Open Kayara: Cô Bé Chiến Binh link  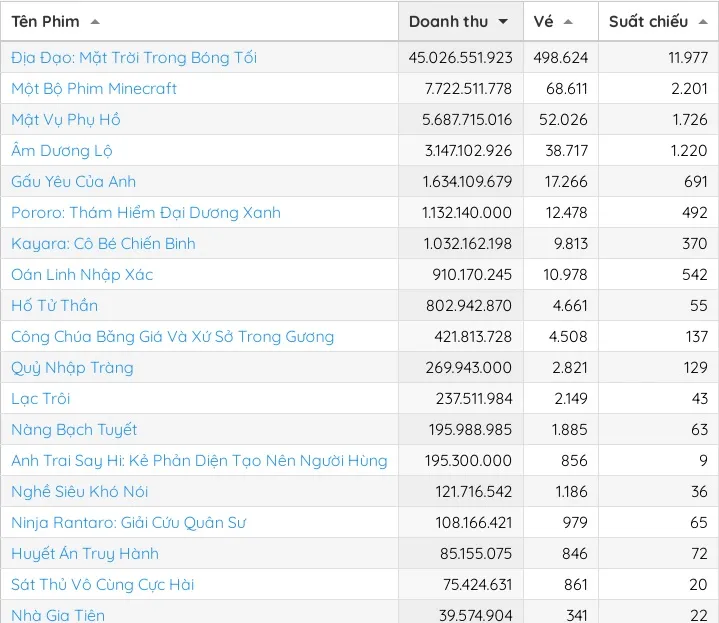(x=103, y=243)
